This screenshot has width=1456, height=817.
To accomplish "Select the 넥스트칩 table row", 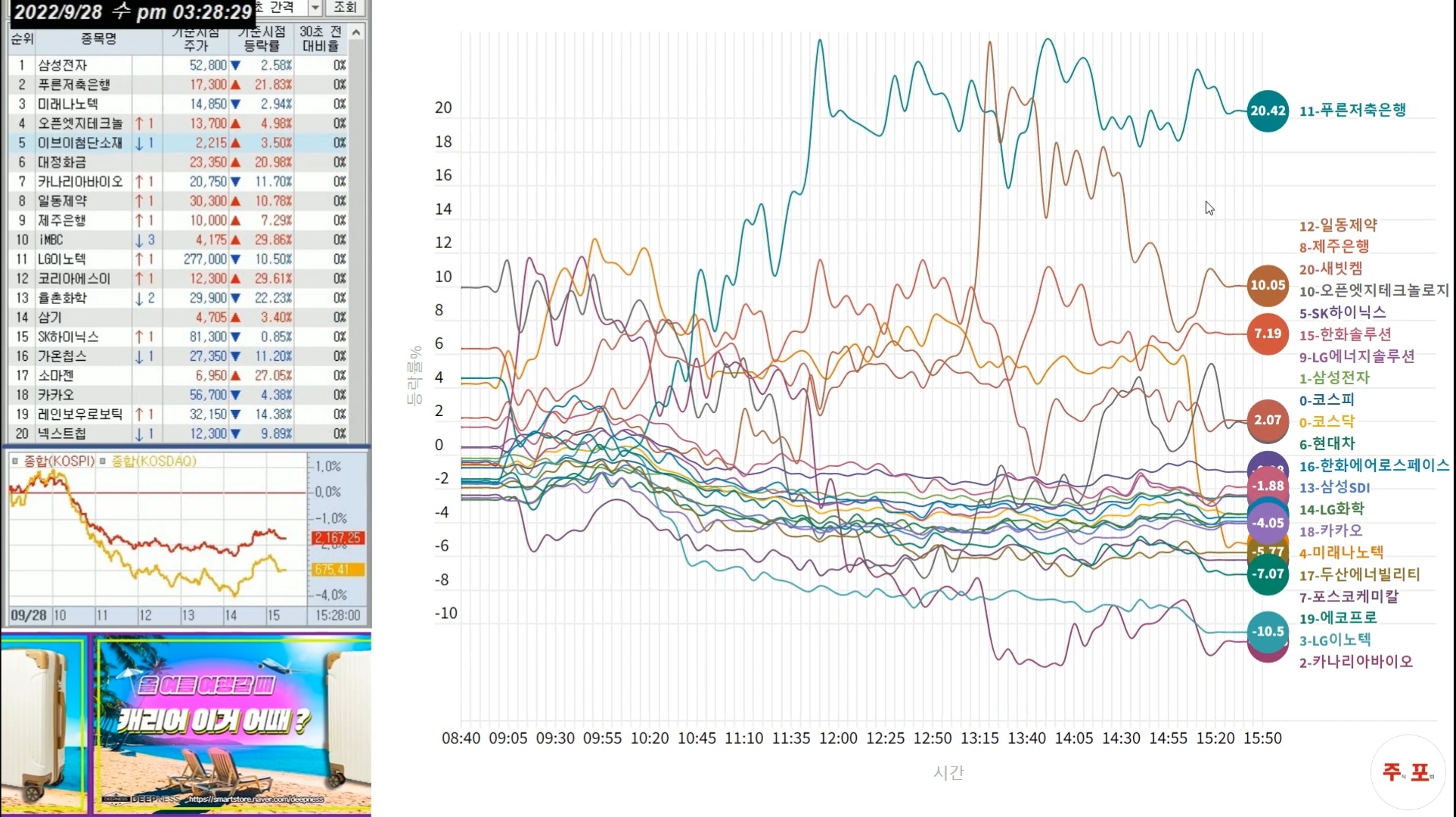I will 178,434.
